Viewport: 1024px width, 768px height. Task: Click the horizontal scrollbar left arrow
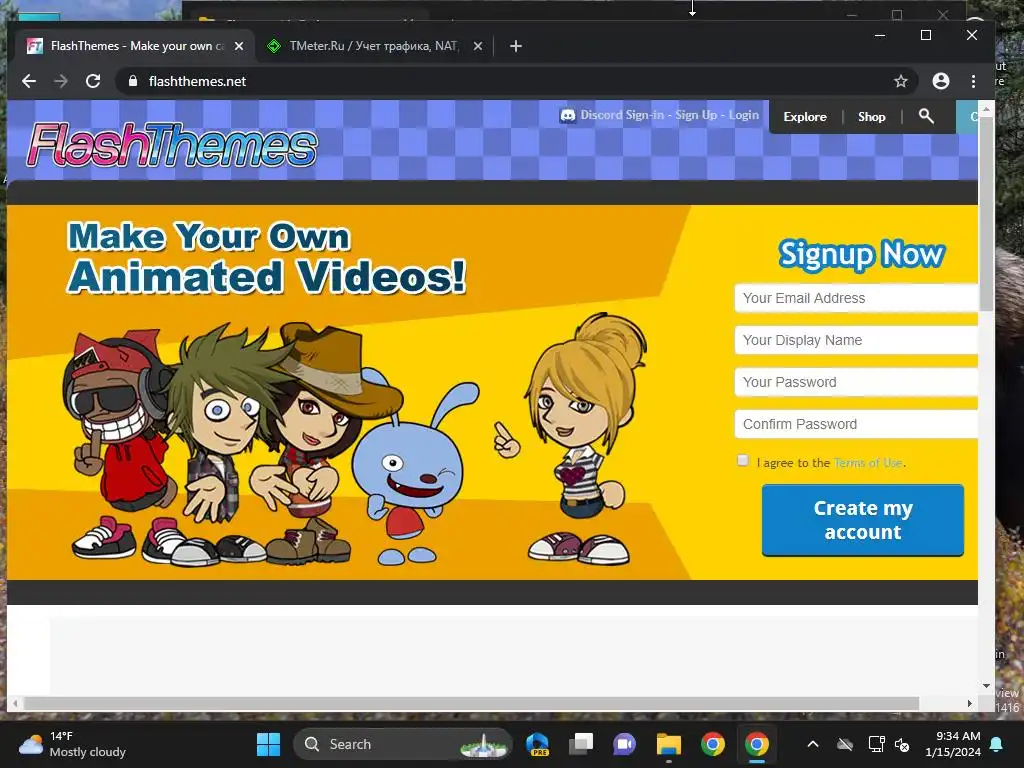click(x=15, y=703)
